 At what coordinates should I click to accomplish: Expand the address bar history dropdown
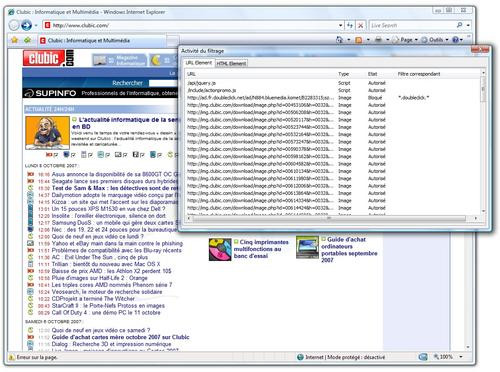point(340,25)
